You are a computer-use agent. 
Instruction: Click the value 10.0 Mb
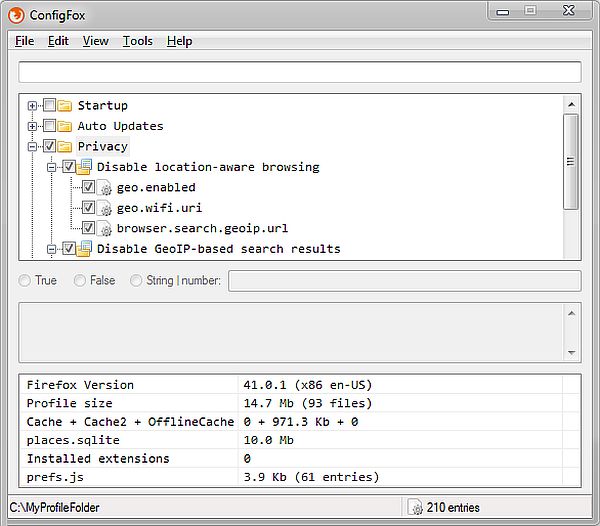click(269, 440)
